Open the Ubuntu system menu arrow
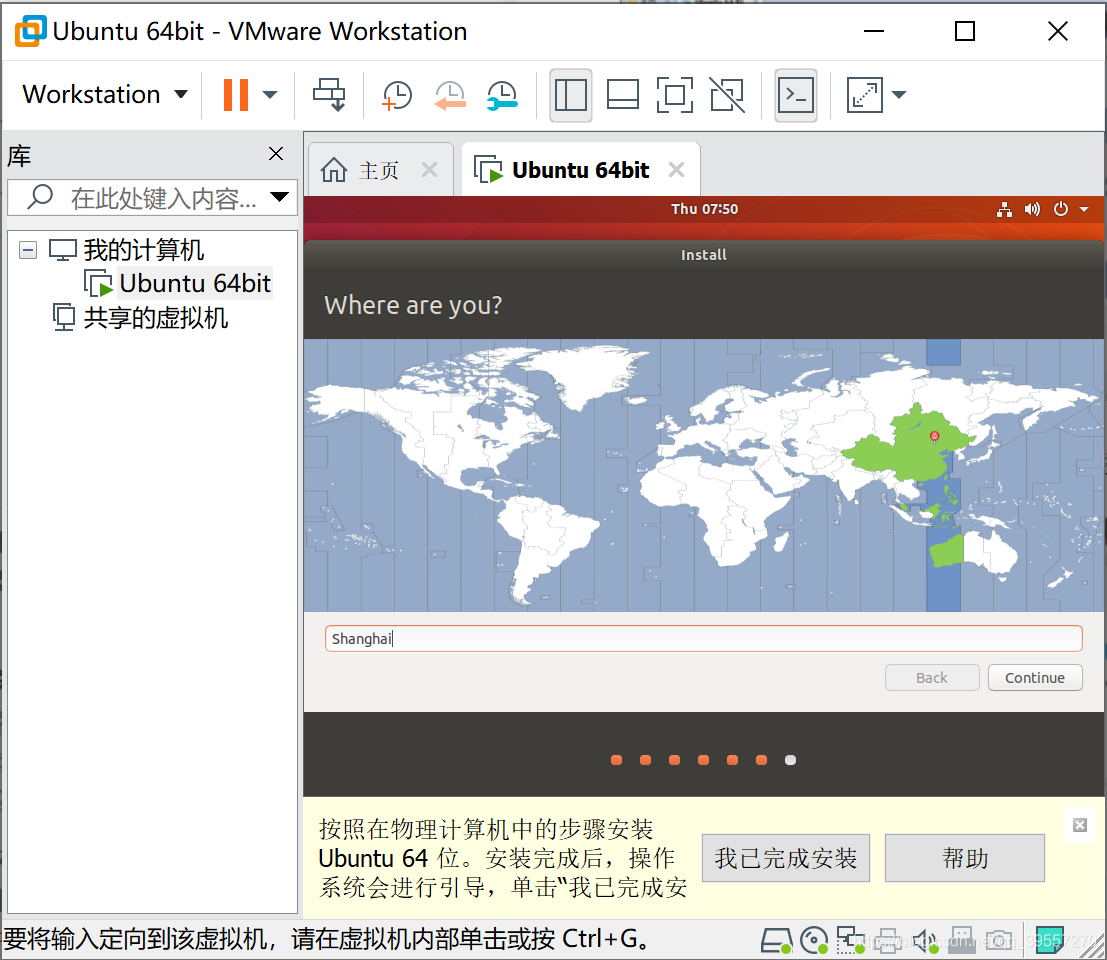Viewport: 1107px width, 960px height. (1084, 209)
